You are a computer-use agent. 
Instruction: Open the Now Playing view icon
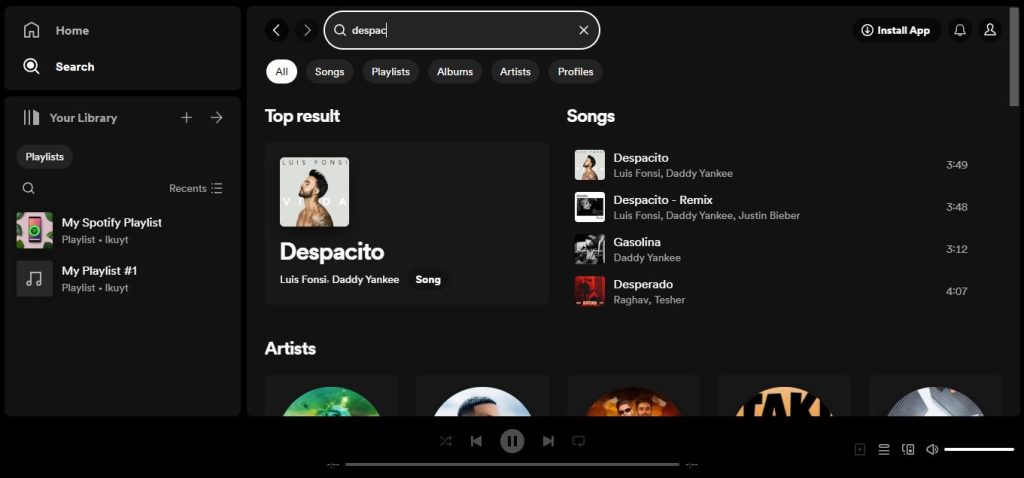(x=860, y=449)
